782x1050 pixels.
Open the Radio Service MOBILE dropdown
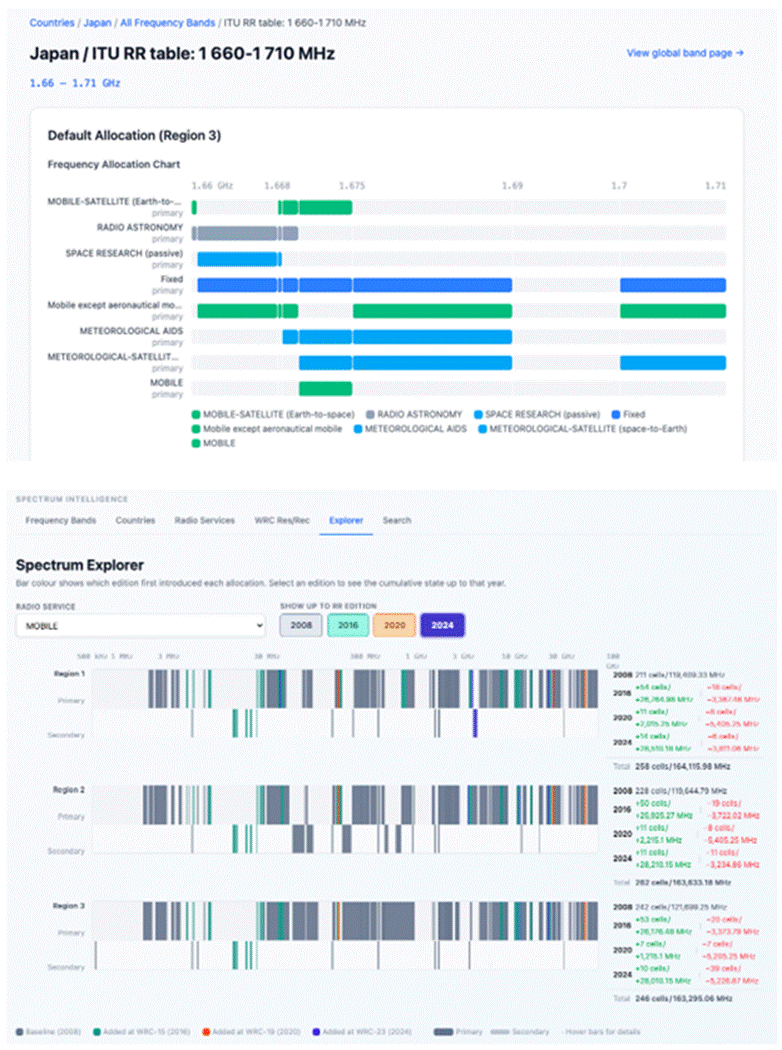(140, 626)
